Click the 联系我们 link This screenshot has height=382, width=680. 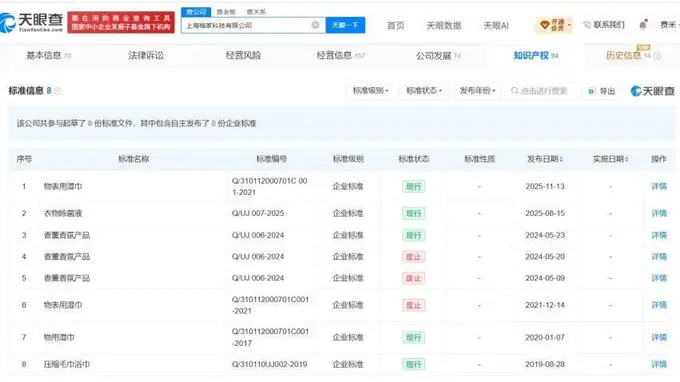(609, 25)
